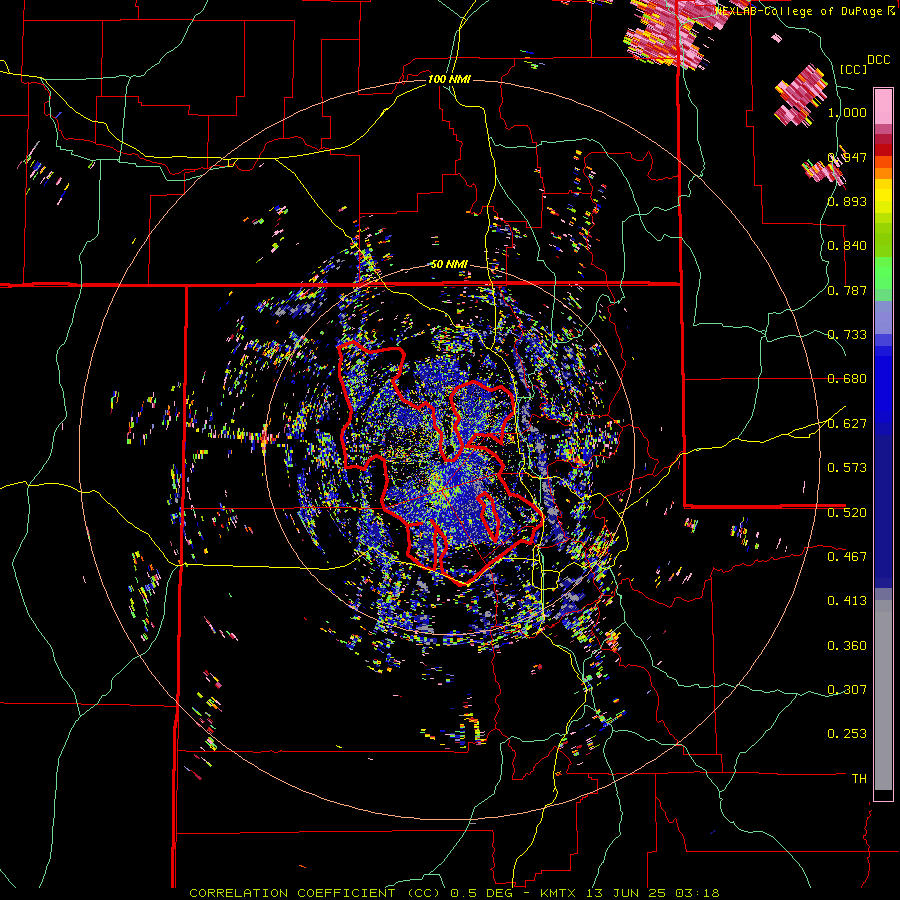Click the 0.307 scale value
The image size is (900, 900).
tap(847, 689)
